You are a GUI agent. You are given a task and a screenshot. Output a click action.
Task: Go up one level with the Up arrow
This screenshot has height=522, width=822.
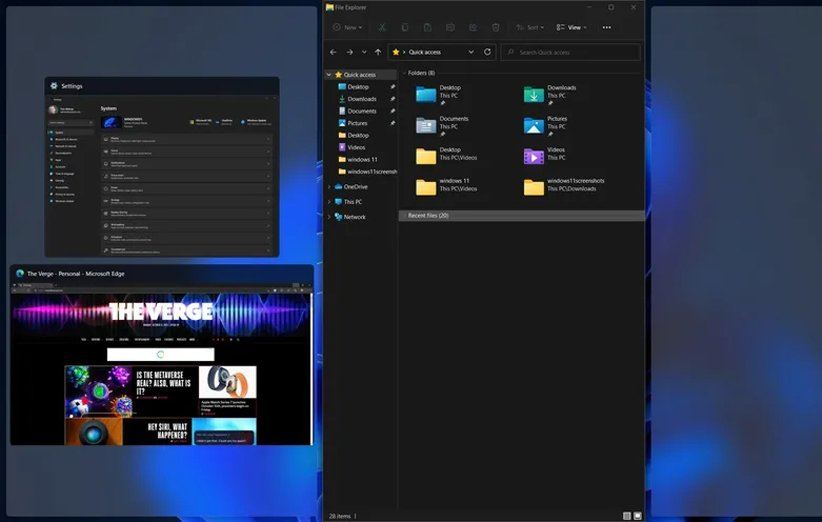(378, 52)
